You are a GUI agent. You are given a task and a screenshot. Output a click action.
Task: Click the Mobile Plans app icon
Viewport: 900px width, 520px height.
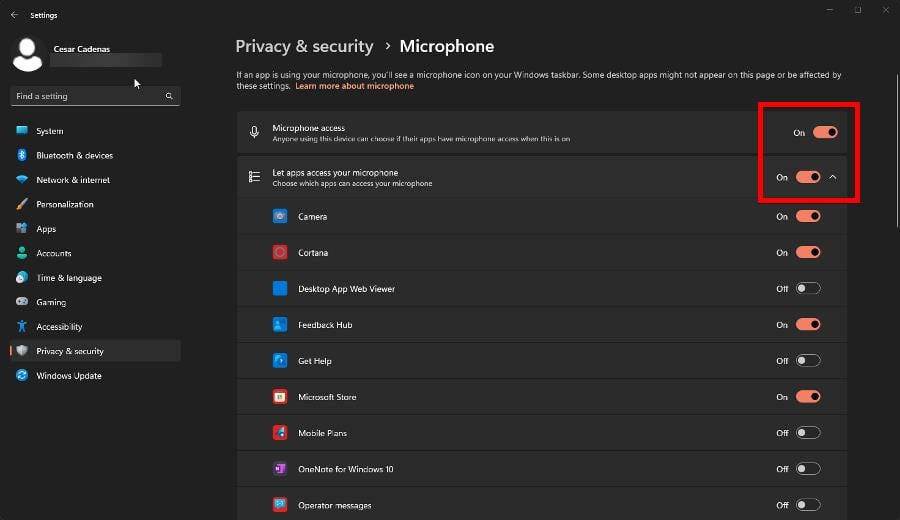point(280,433)
